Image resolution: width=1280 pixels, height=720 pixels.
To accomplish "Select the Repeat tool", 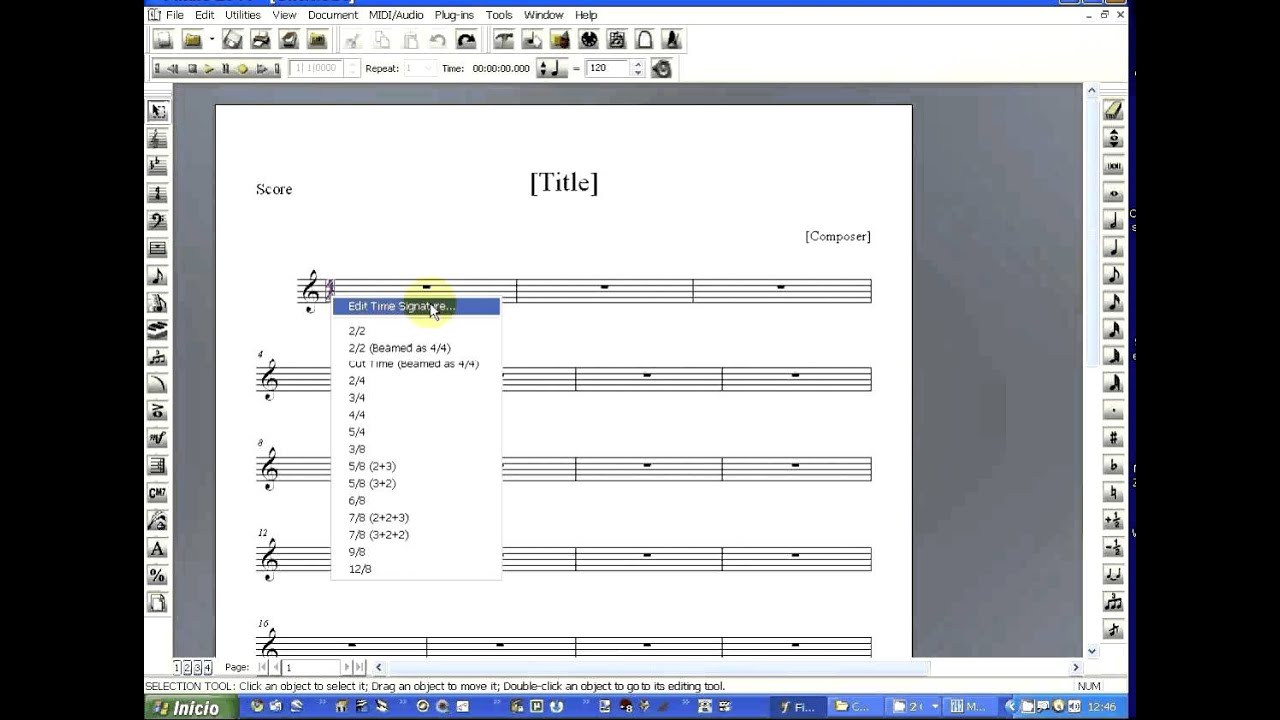I will [x=157, y=466].
